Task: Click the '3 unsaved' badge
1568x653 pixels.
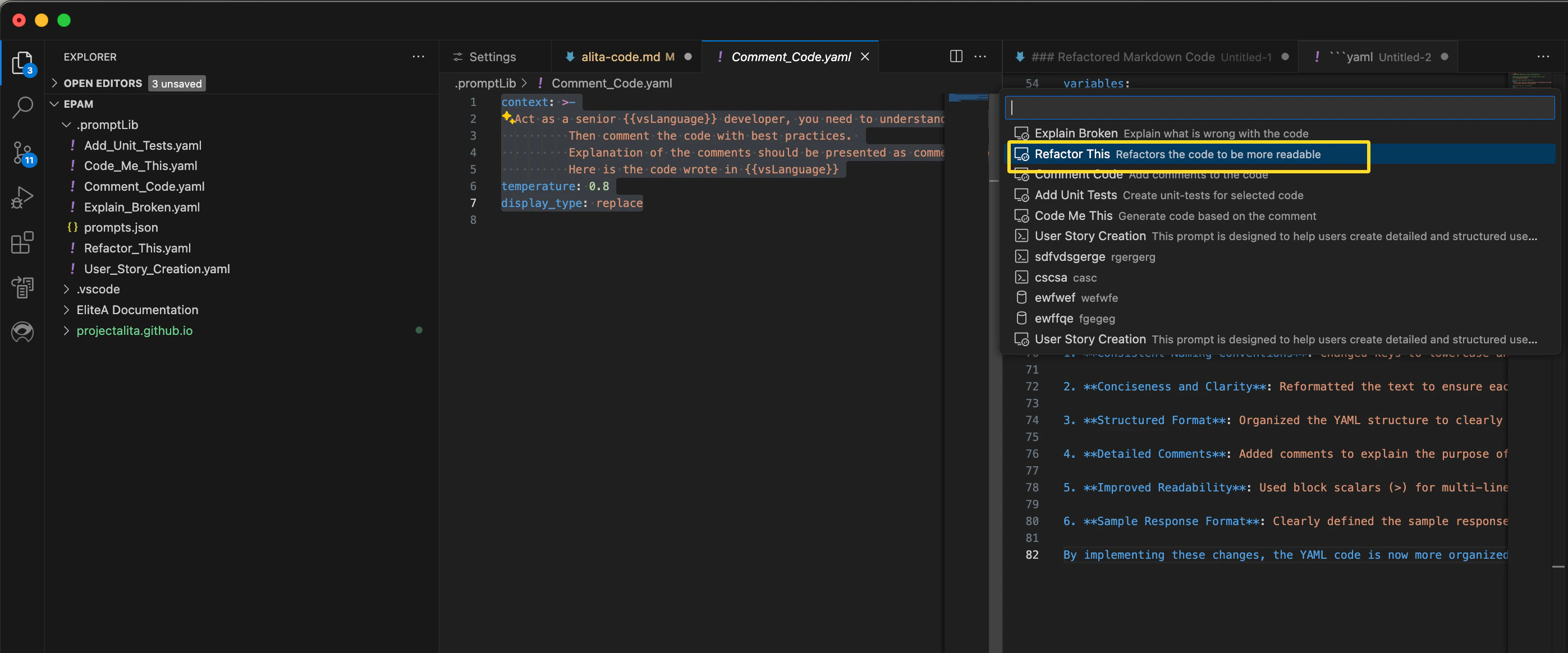Action: [177, 84]
